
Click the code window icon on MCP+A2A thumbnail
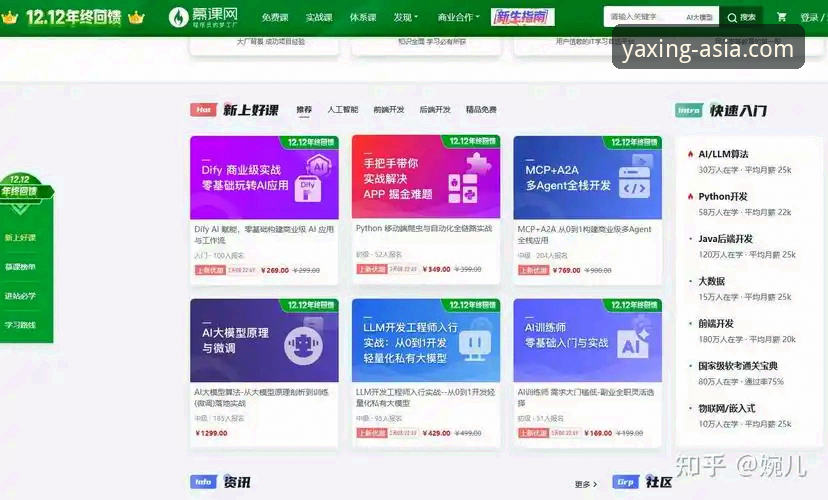coord(634,182)
